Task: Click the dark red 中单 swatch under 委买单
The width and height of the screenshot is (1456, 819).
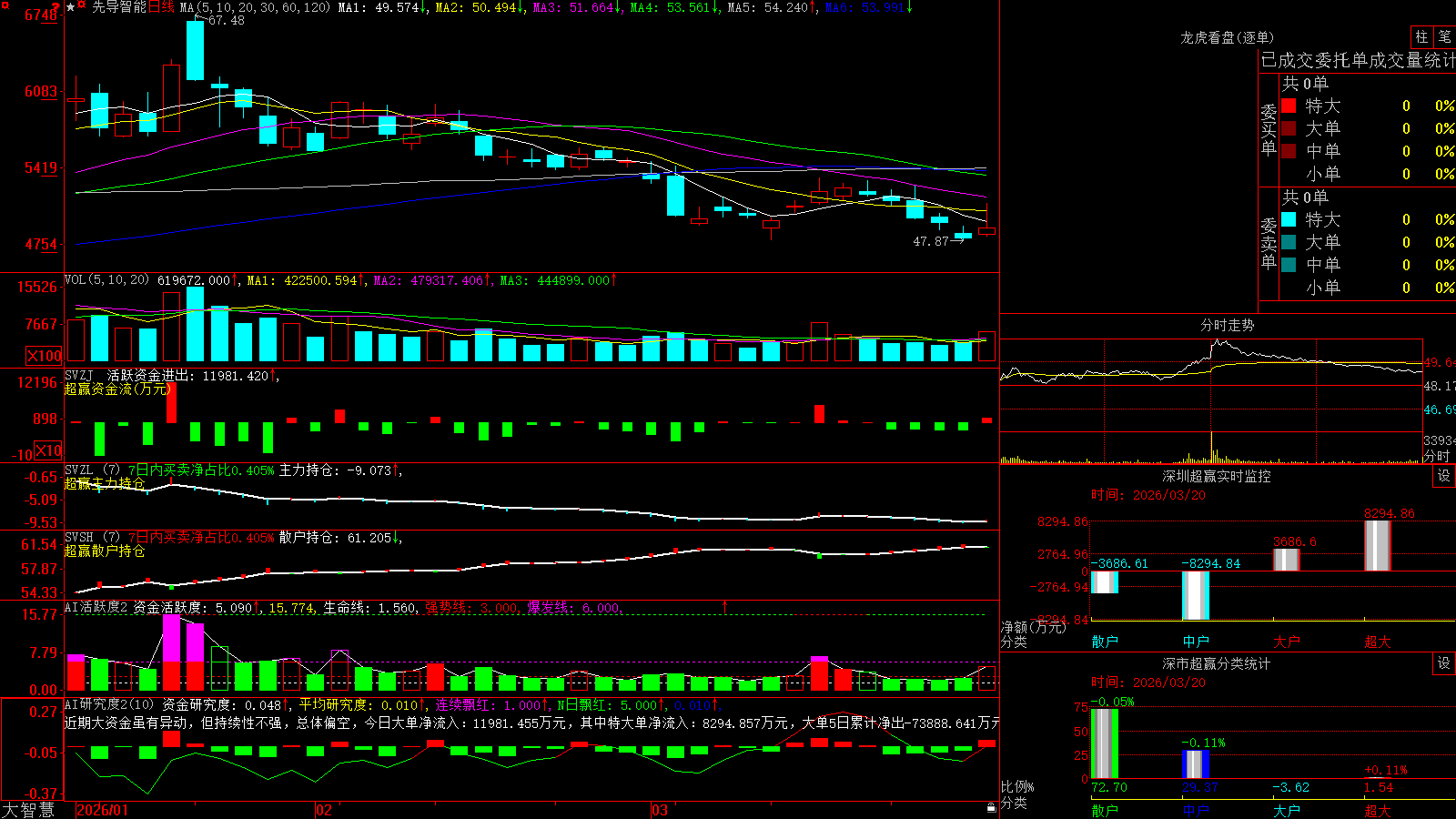Action: tap(1289, 151)
